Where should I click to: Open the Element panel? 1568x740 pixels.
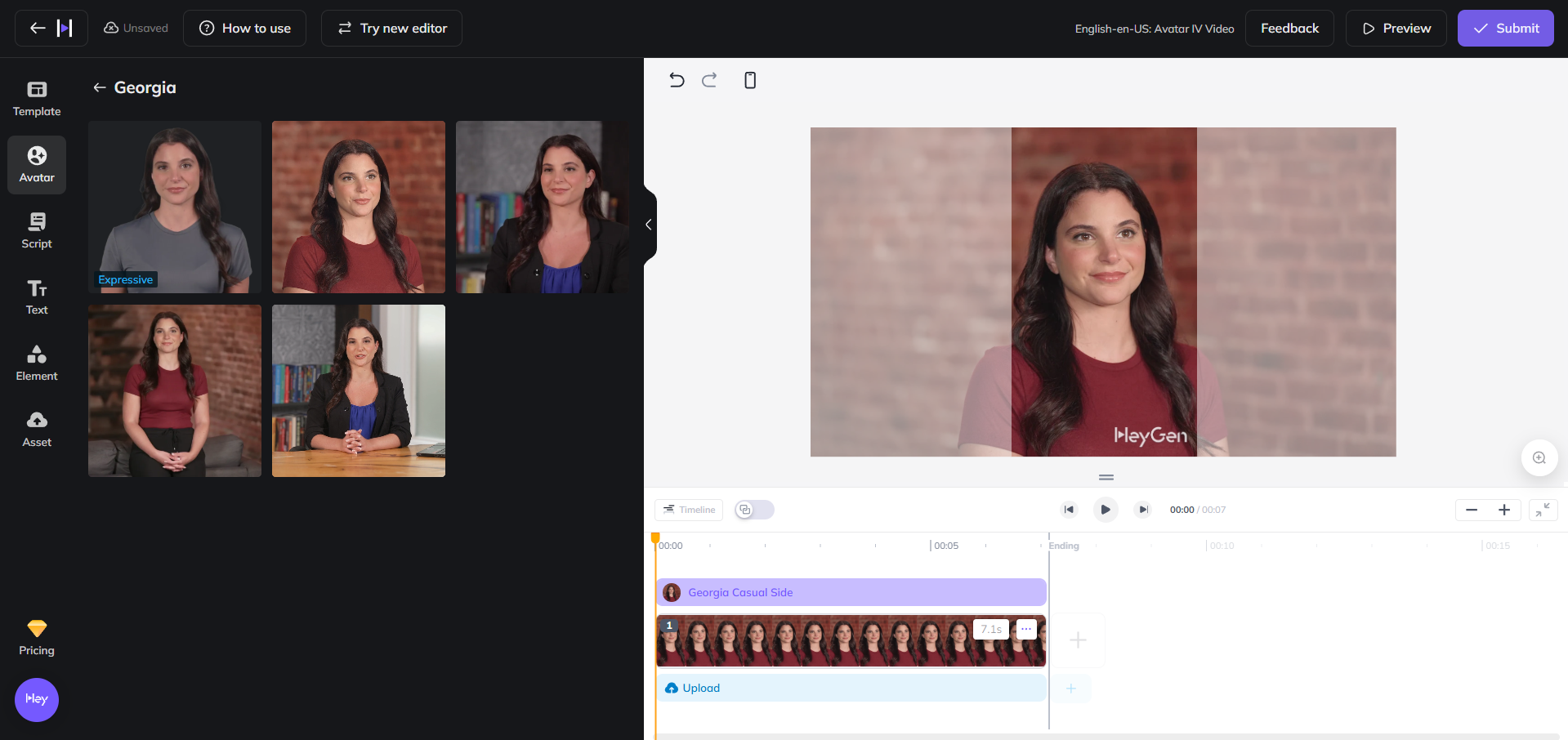[x=37, y=363]
